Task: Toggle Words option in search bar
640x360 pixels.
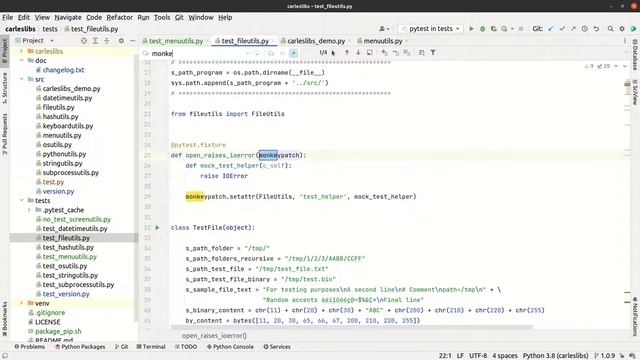Action: (282, 53)
